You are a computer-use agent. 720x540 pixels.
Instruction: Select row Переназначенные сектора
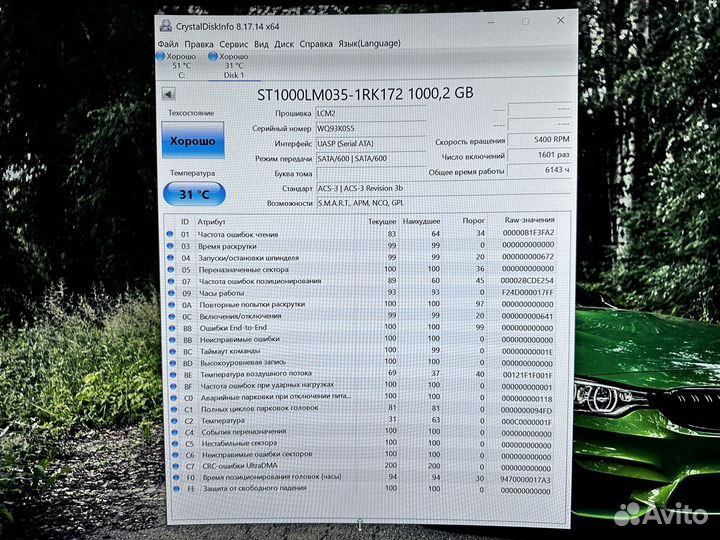coord(361,269)
